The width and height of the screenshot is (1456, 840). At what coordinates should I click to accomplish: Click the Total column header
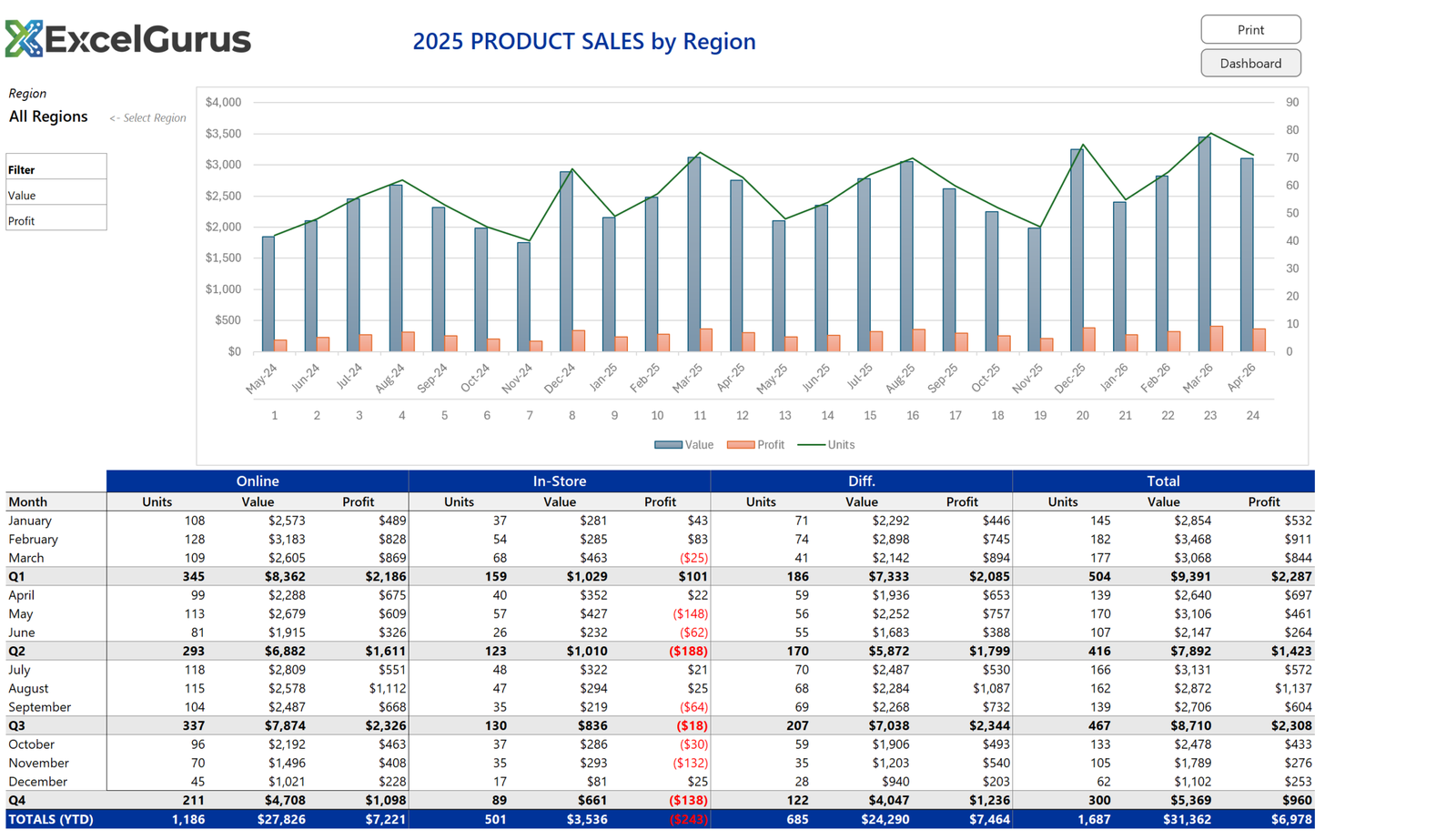tap(1163, 481)
